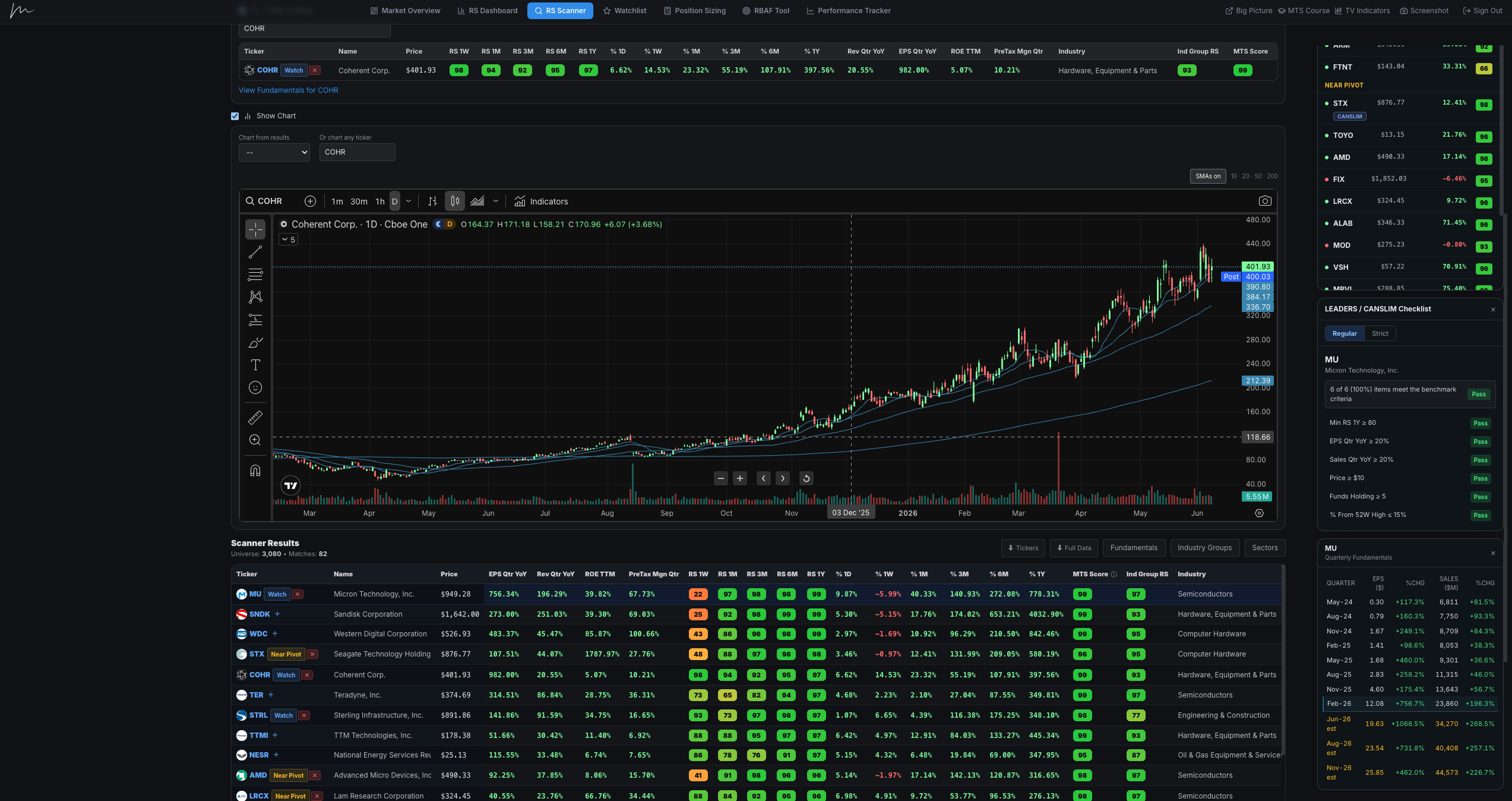Open the Market Overview tab

[405, 11]
